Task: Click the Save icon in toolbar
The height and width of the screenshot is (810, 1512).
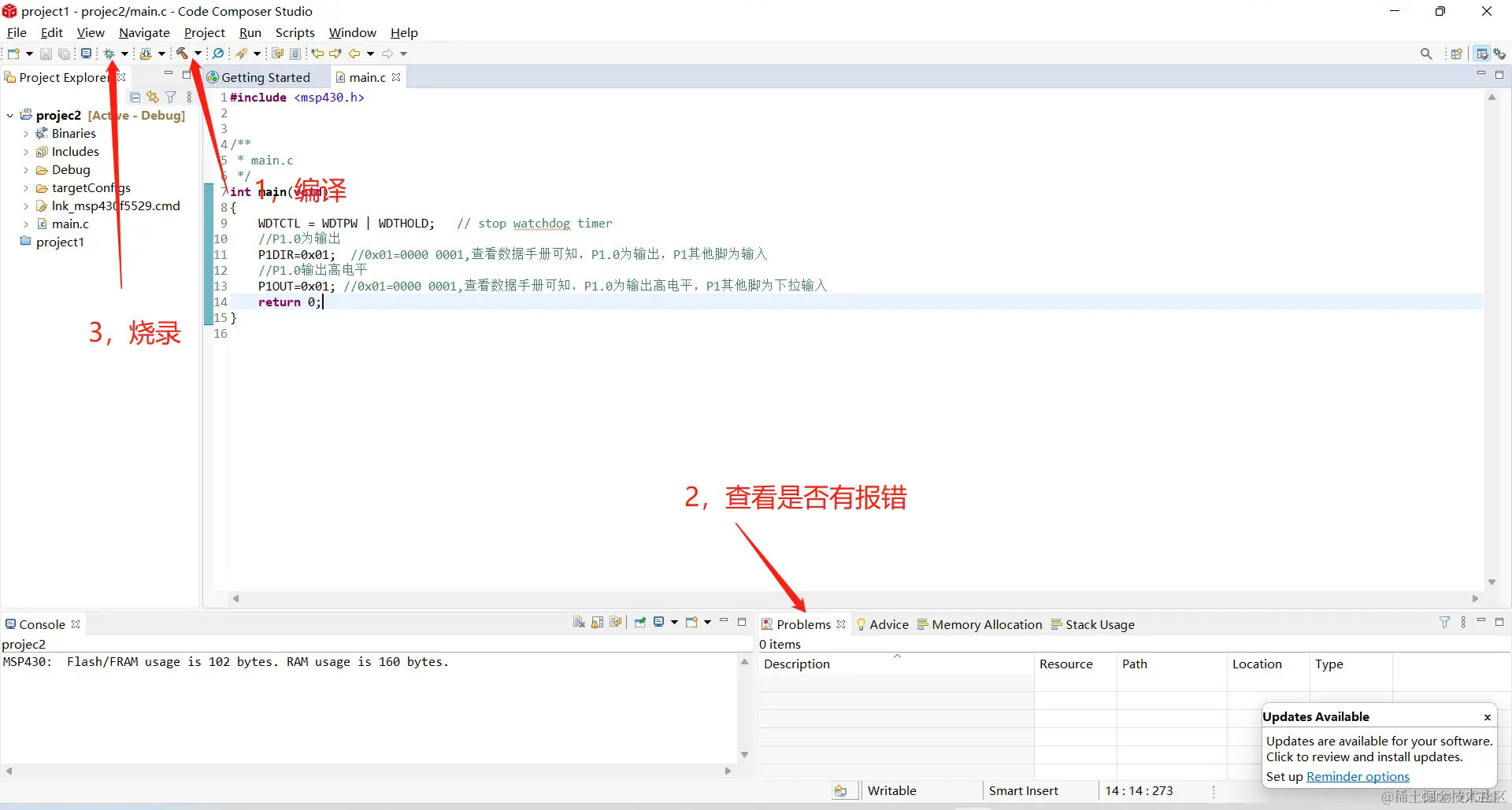Action: click(46, 54)
